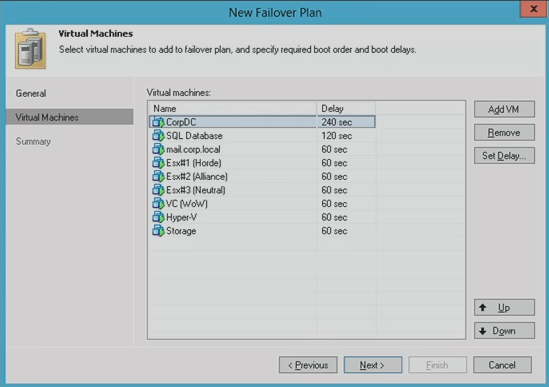Click the VM icon beside Esx#1 (Horde)
The height and width of the screenshot is (387, 549).
158,163
